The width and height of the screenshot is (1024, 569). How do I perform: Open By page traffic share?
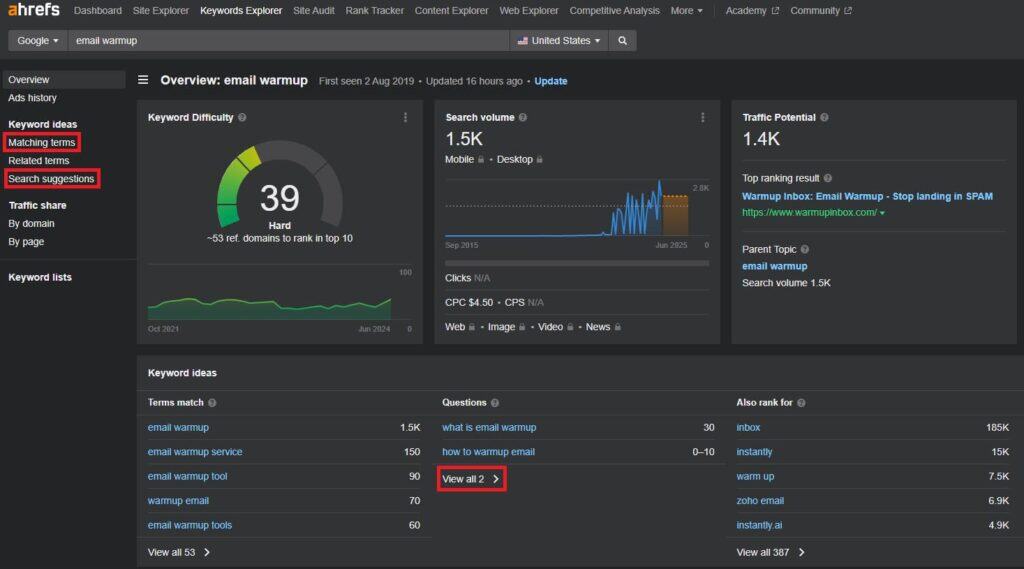26,242
